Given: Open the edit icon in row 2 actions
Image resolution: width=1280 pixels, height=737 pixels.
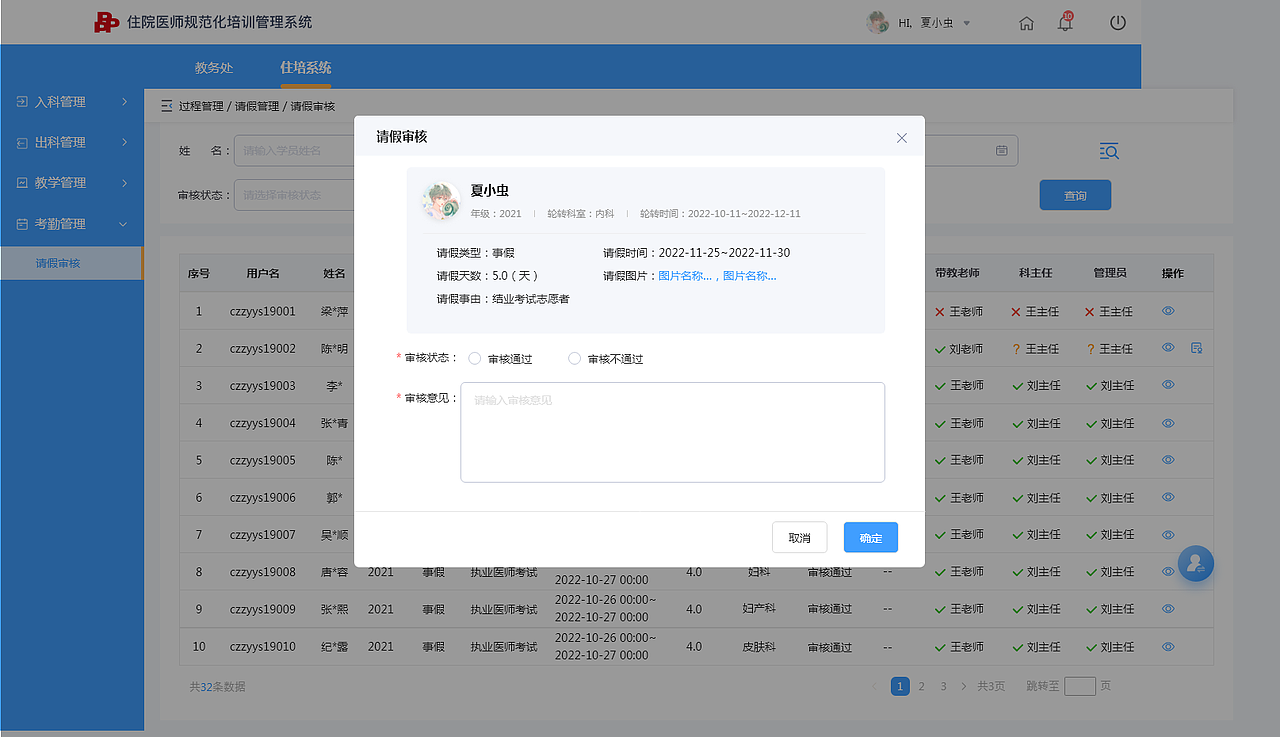Looking at the screenshot, I should [x=1196, y=347].
